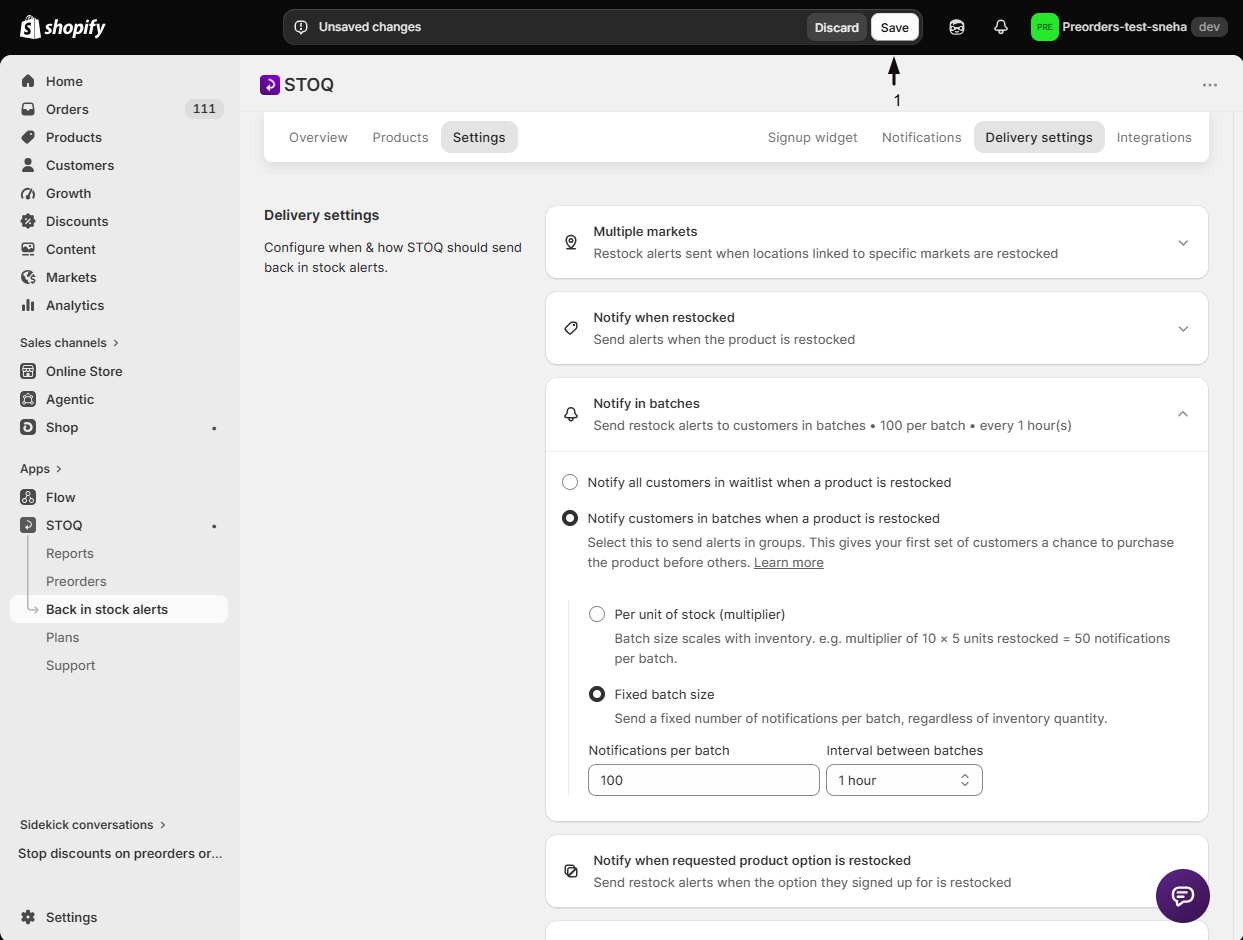Open Reports under STOQ
Viewport: 1243px width, 940px height.
(70, 553)
